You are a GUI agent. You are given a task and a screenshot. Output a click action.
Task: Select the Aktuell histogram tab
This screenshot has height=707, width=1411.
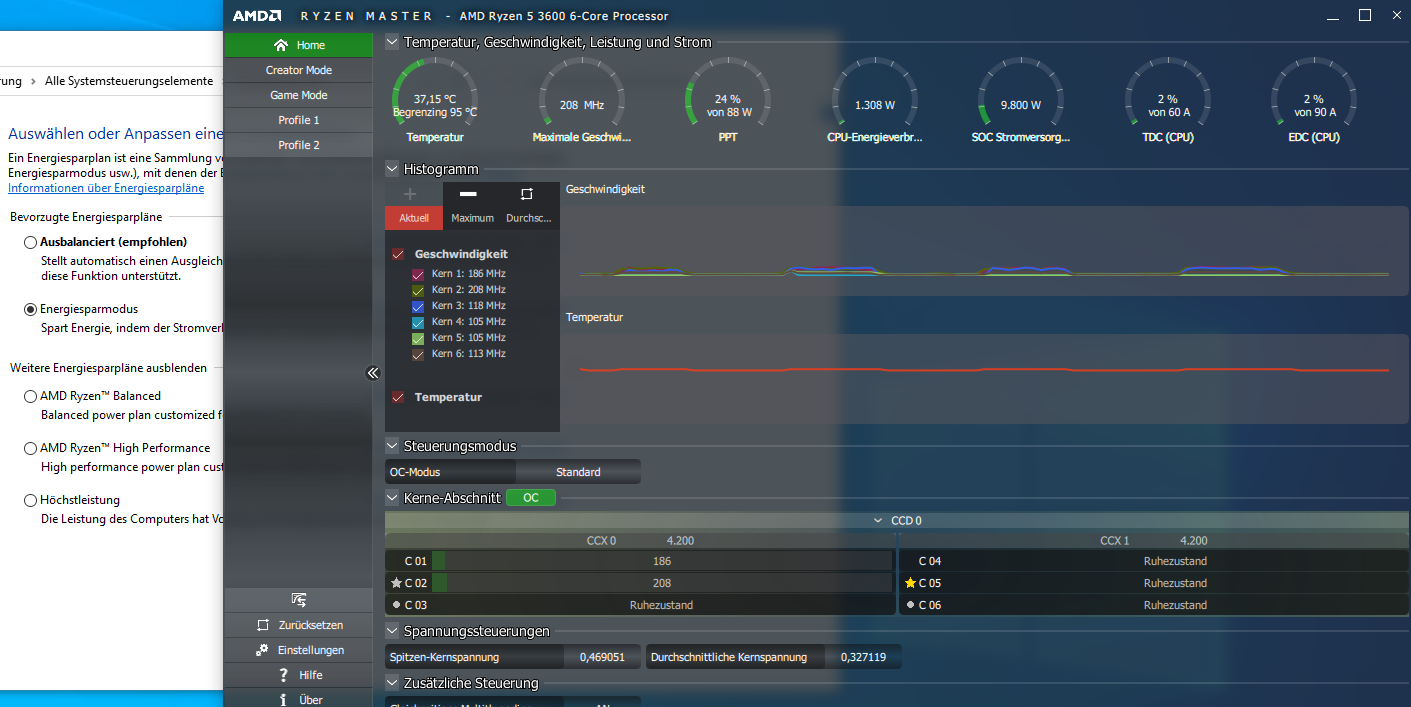coord(413,218)
